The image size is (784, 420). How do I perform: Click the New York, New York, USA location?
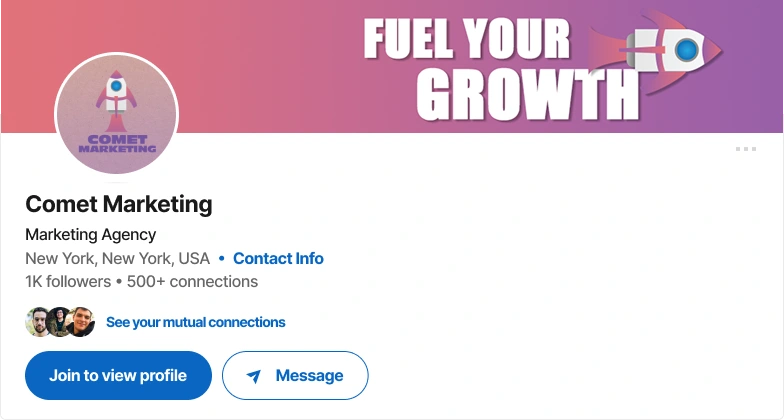[x=118, y=258]
